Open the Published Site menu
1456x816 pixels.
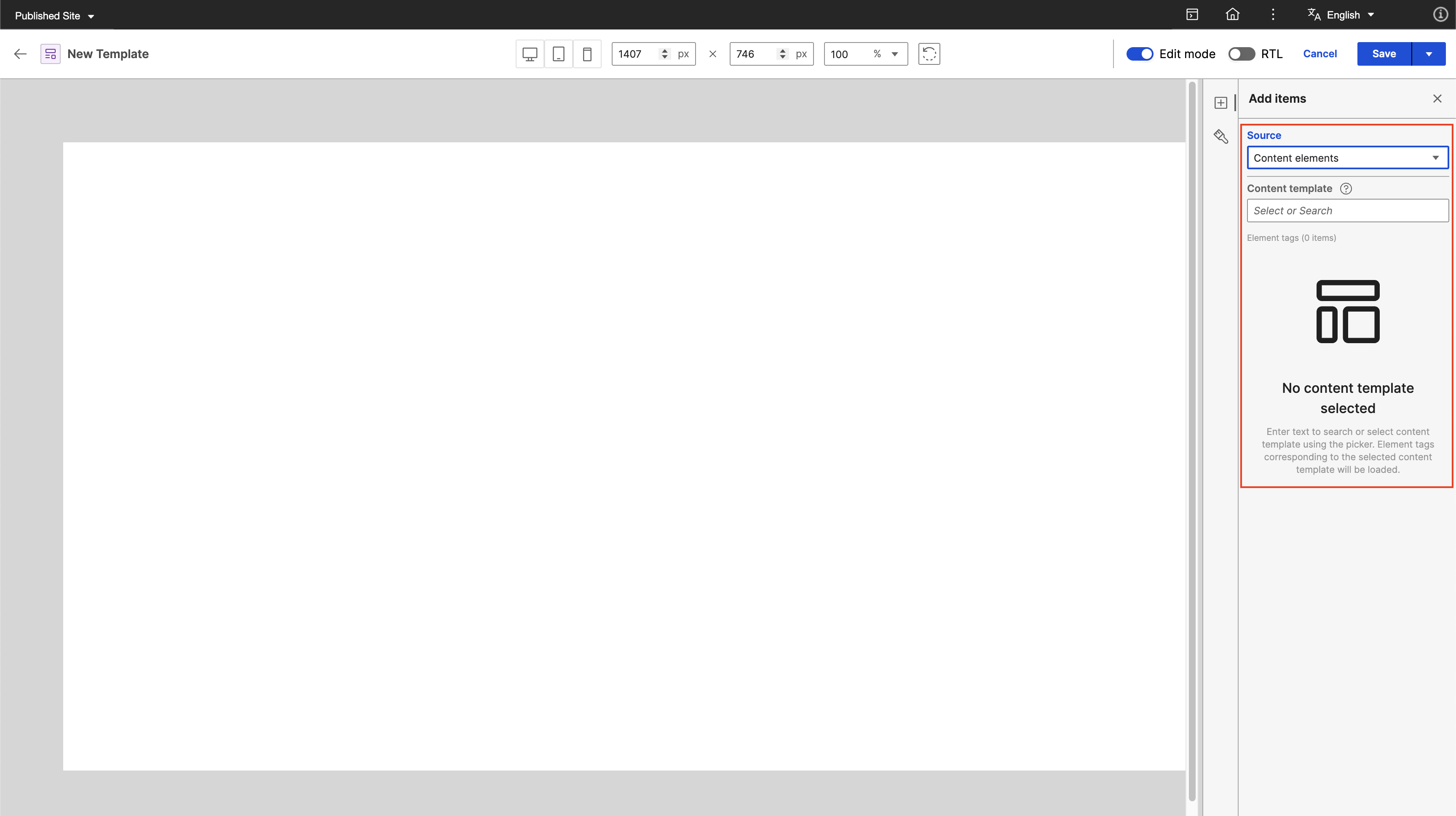pyautogui.click(x=54, y=16)
